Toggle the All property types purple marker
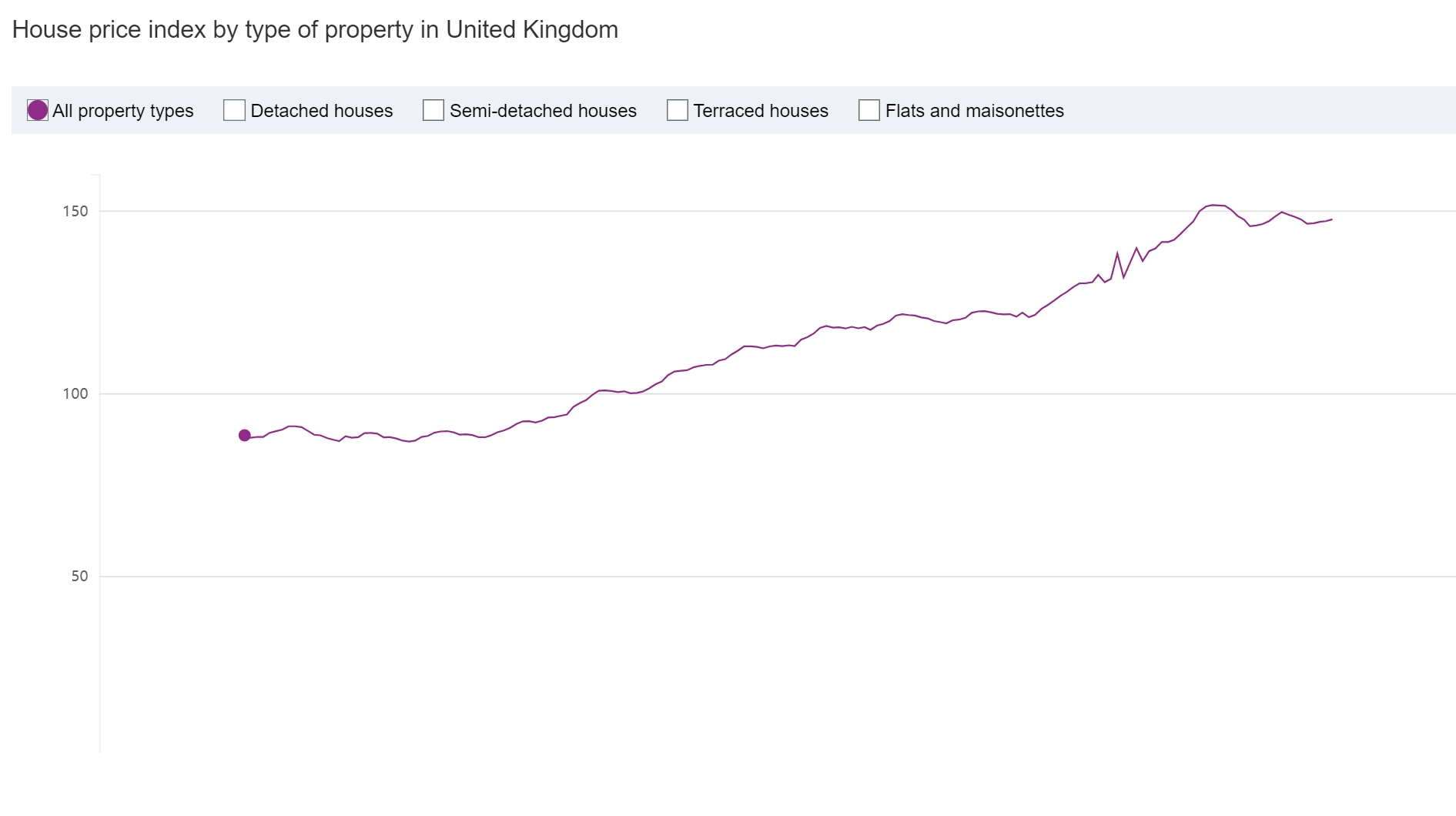1456x816 pixels. pyautogui.click(x=38, y=110)
